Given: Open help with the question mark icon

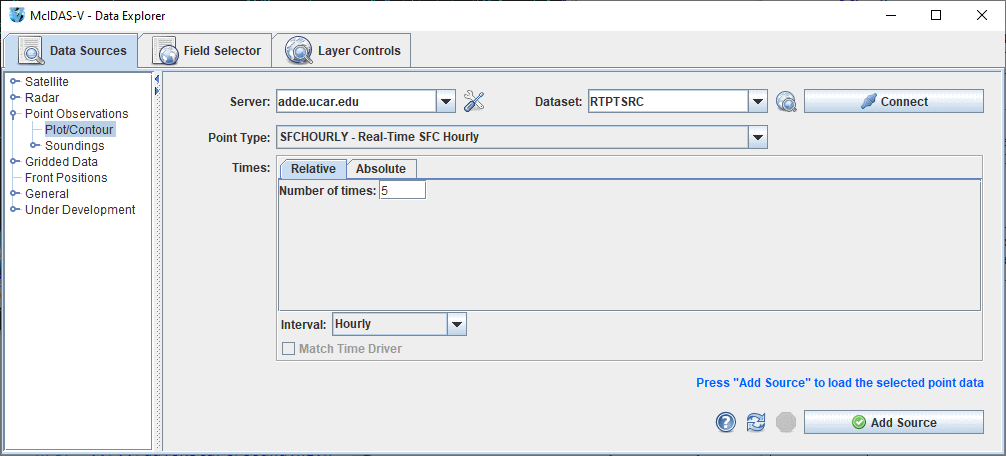Looking at the screenshot, I should click(726, 423).
